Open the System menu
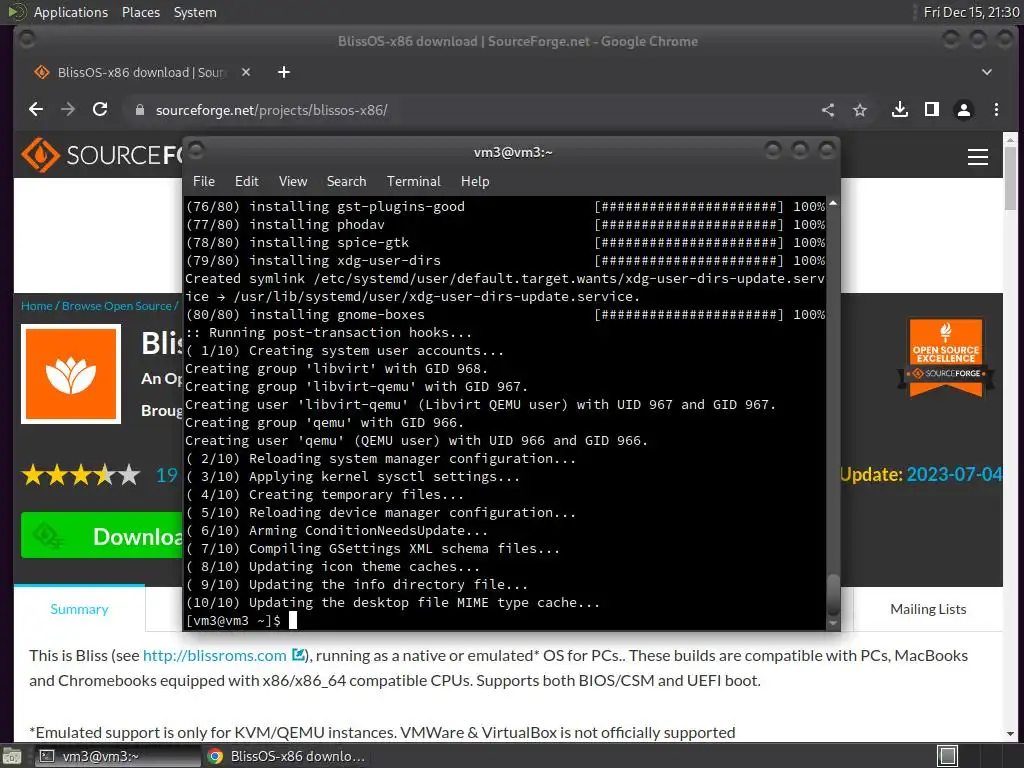Screen dimensions: 1024x768 point(195,12)
